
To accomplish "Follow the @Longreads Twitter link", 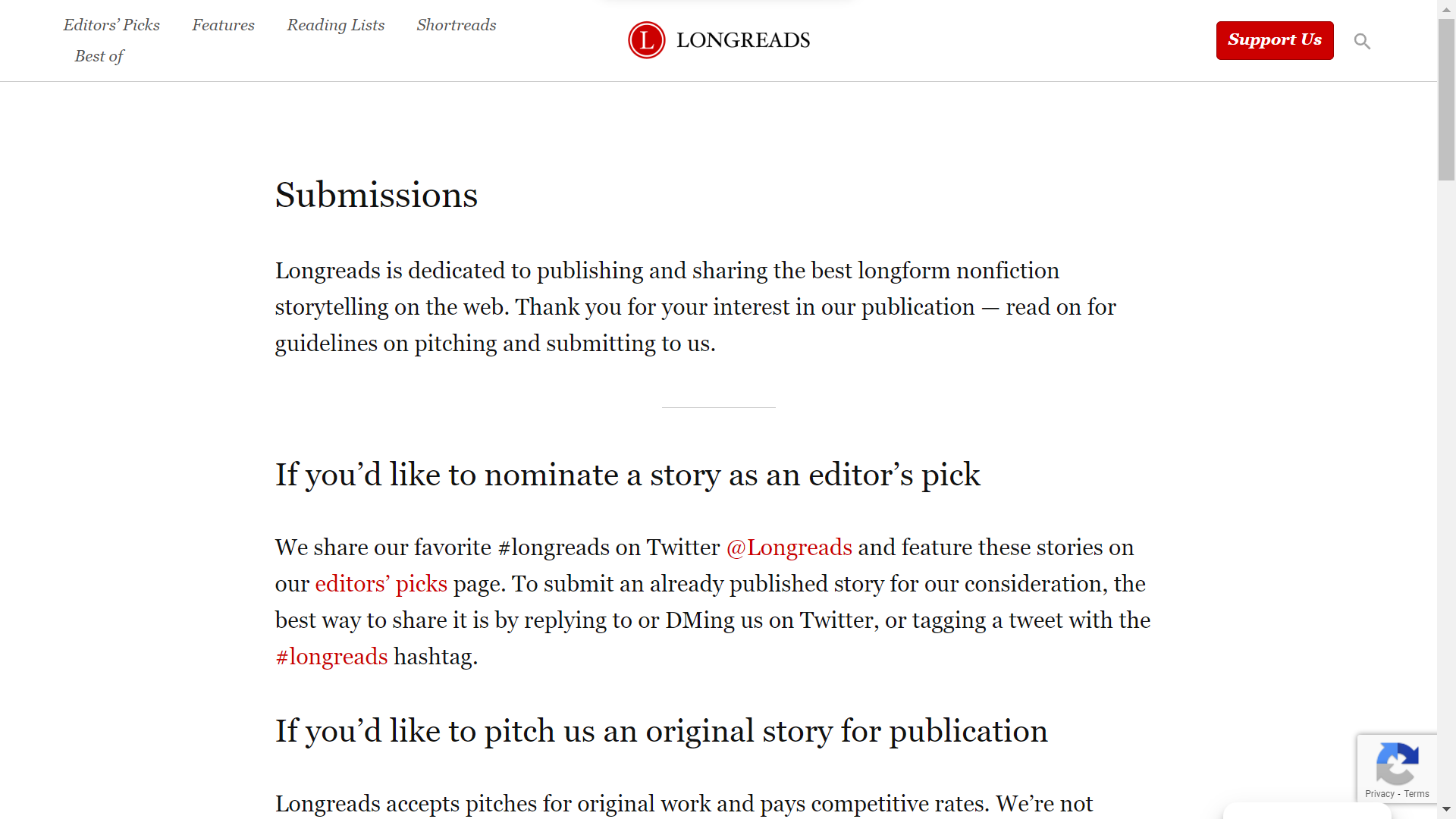I will (x=789, y=548).
